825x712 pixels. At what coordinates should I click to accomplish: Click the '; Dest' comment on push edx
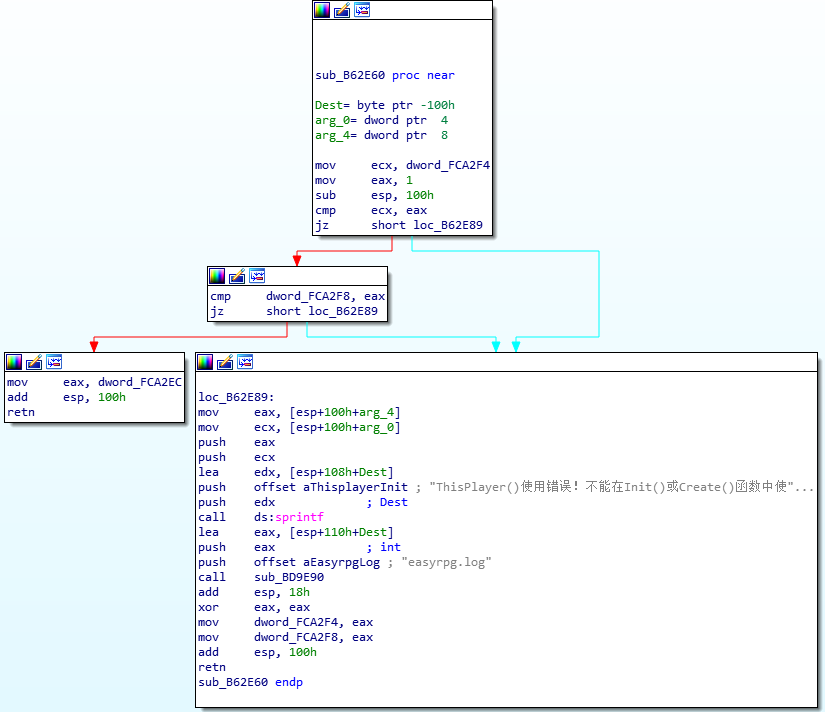387,502
